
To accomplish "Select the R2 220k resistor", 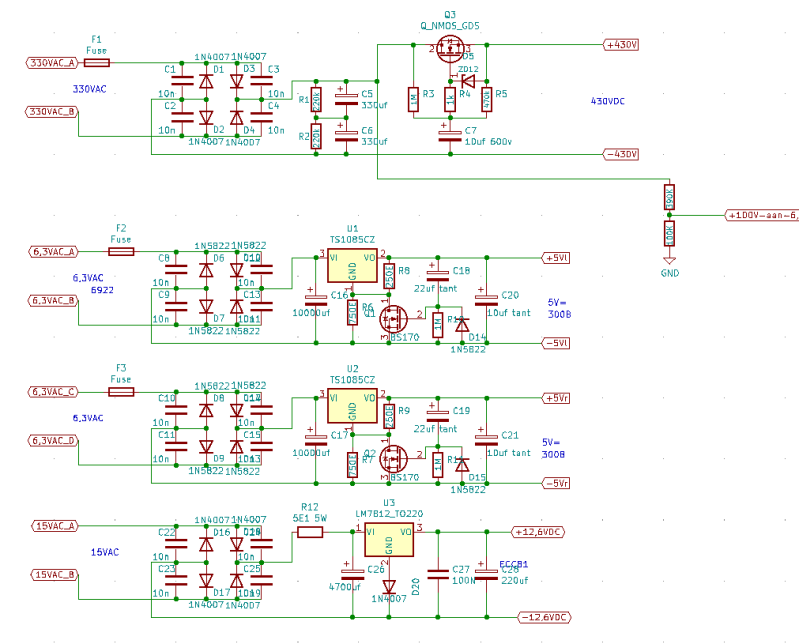I will [316, 137].
